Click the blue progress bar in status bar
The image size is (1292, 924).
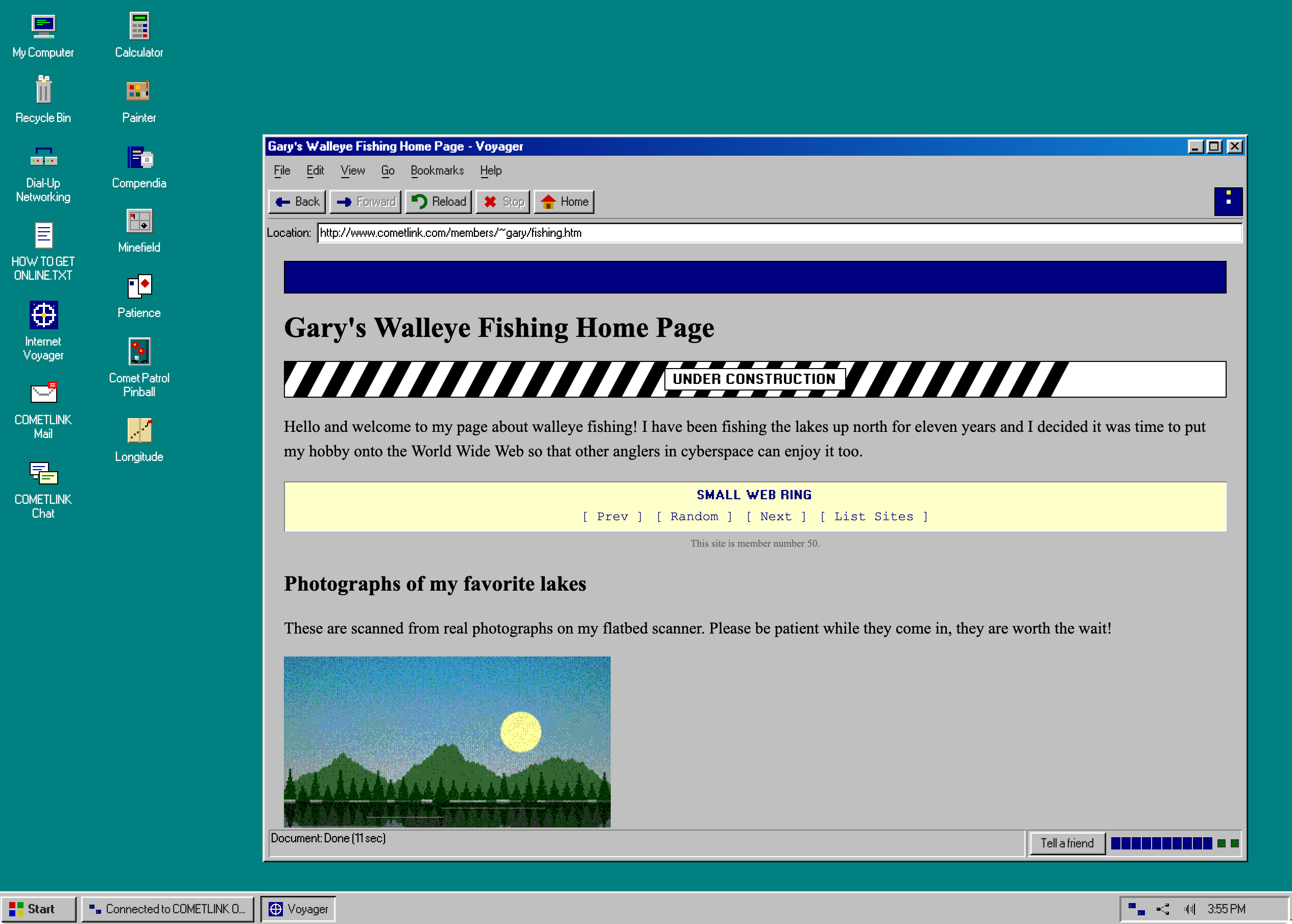coord(1161,843)
